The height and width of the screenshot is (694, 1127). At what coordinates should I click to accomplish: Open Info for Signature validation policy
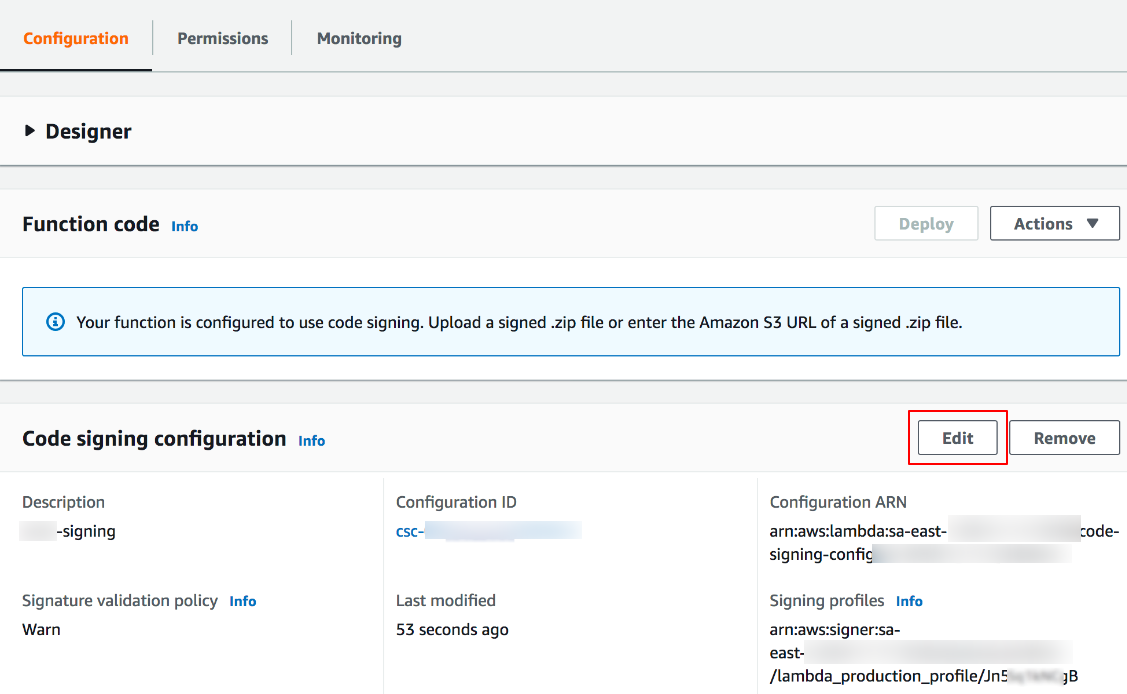click(x=242, y=600)
